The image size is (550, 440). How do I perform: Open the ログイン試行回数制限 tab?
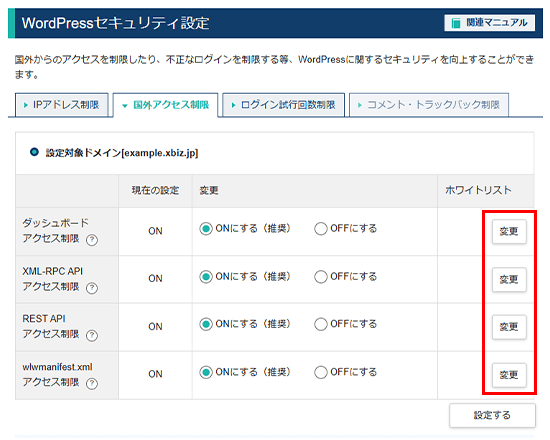[283, 105]
